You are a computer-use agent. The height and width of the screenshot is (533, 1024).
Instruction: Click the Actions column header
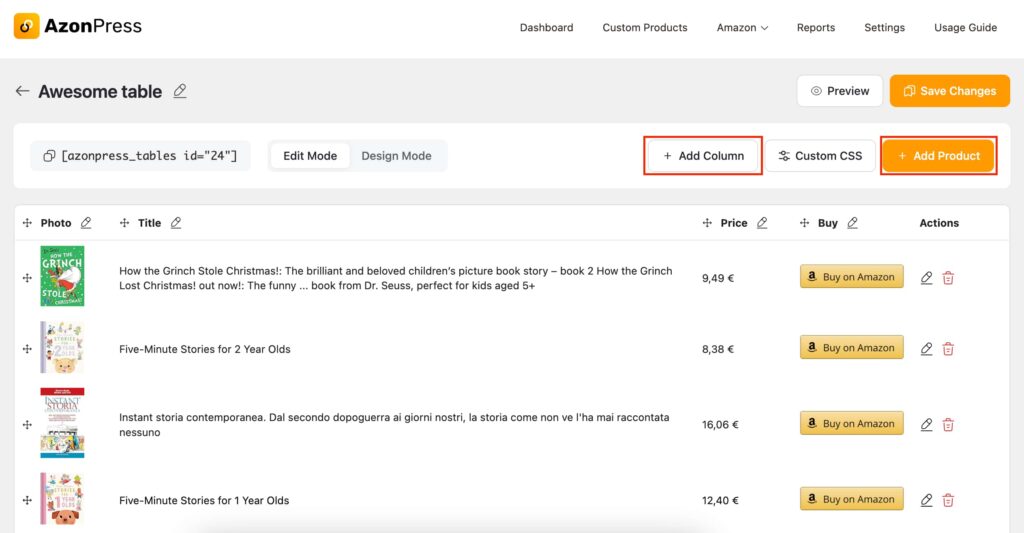pos(939,223)
